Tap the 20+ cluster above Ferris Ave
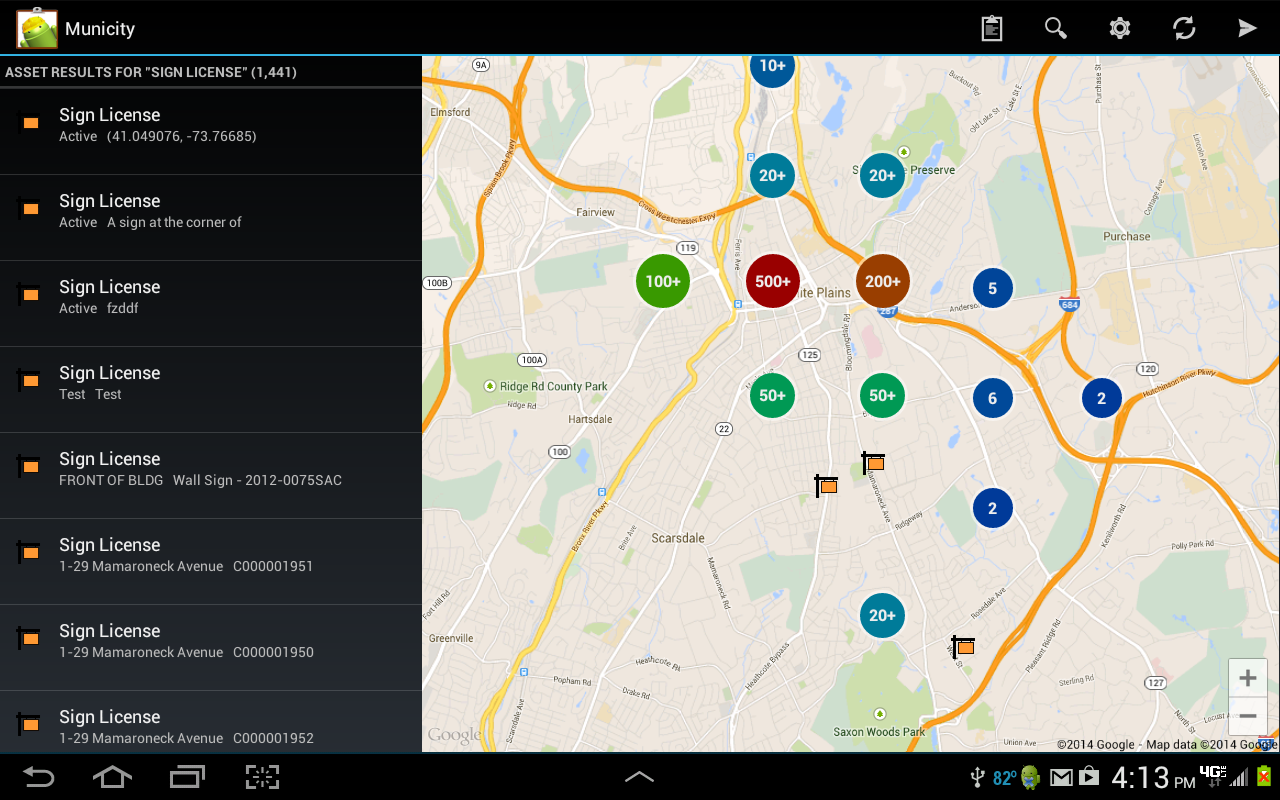This screenshot has width=1280, height=800. [x=772, y=175]
